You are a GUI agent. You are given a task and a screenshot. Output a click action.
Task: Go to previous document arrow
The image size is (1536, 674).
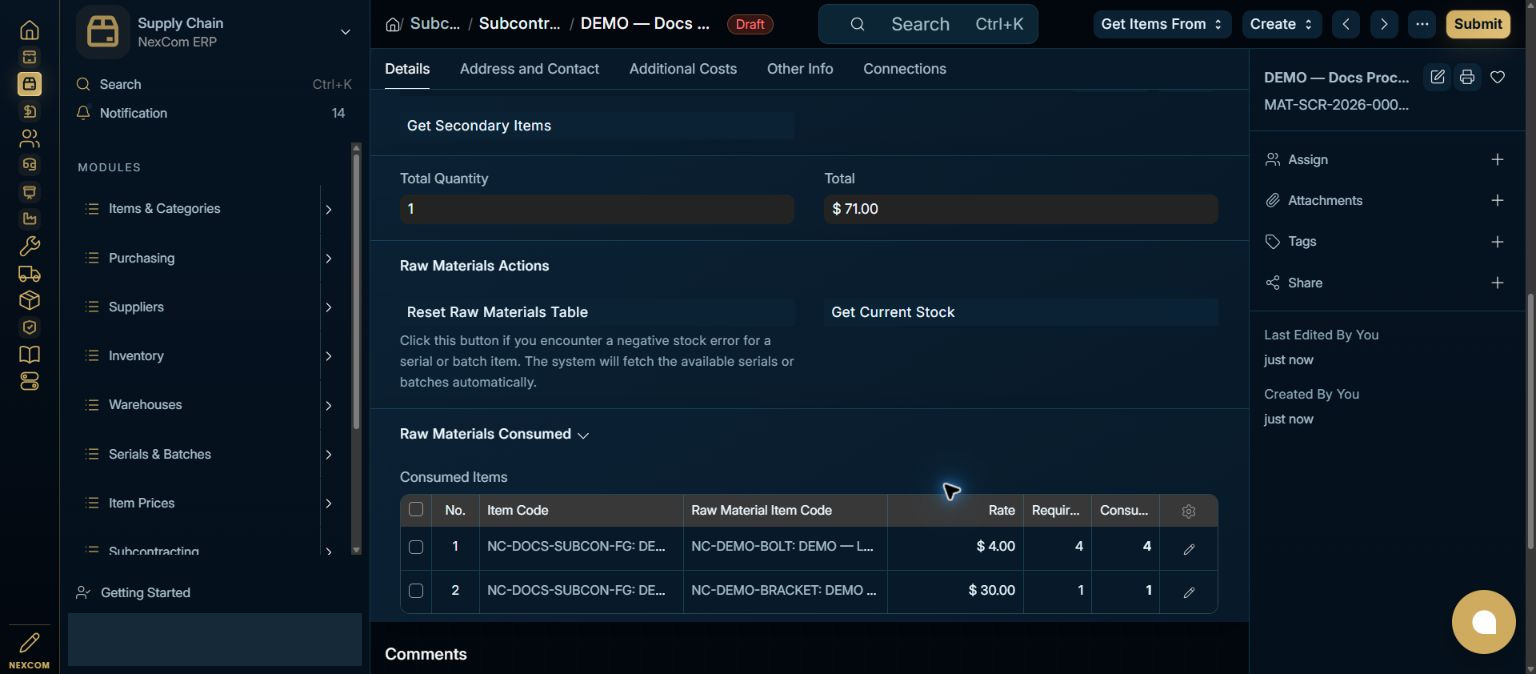point(1346,24)
